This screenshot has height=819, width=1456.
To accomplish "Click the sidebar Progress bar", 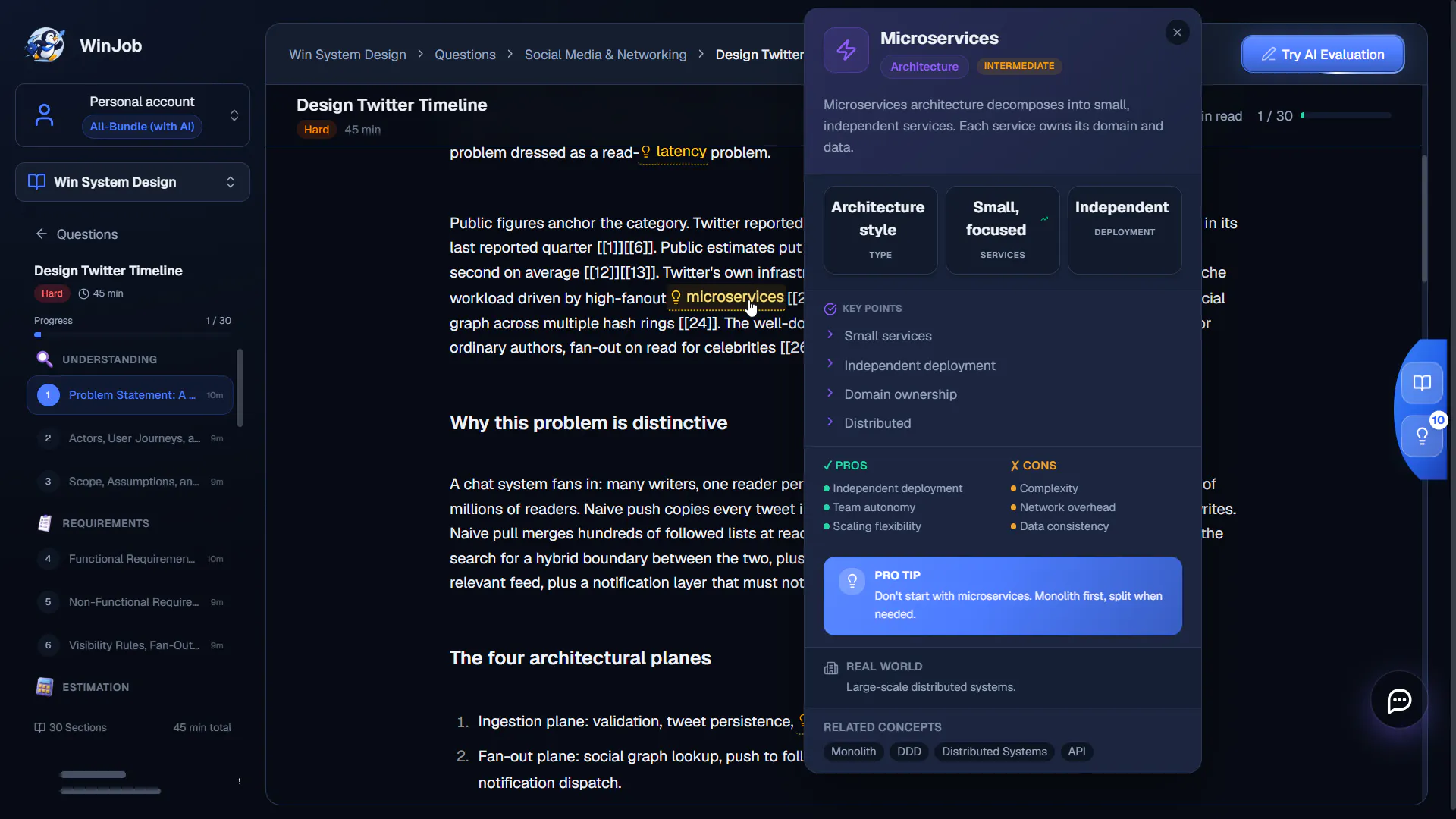I will pyautogui.click(x=133, y=334).
